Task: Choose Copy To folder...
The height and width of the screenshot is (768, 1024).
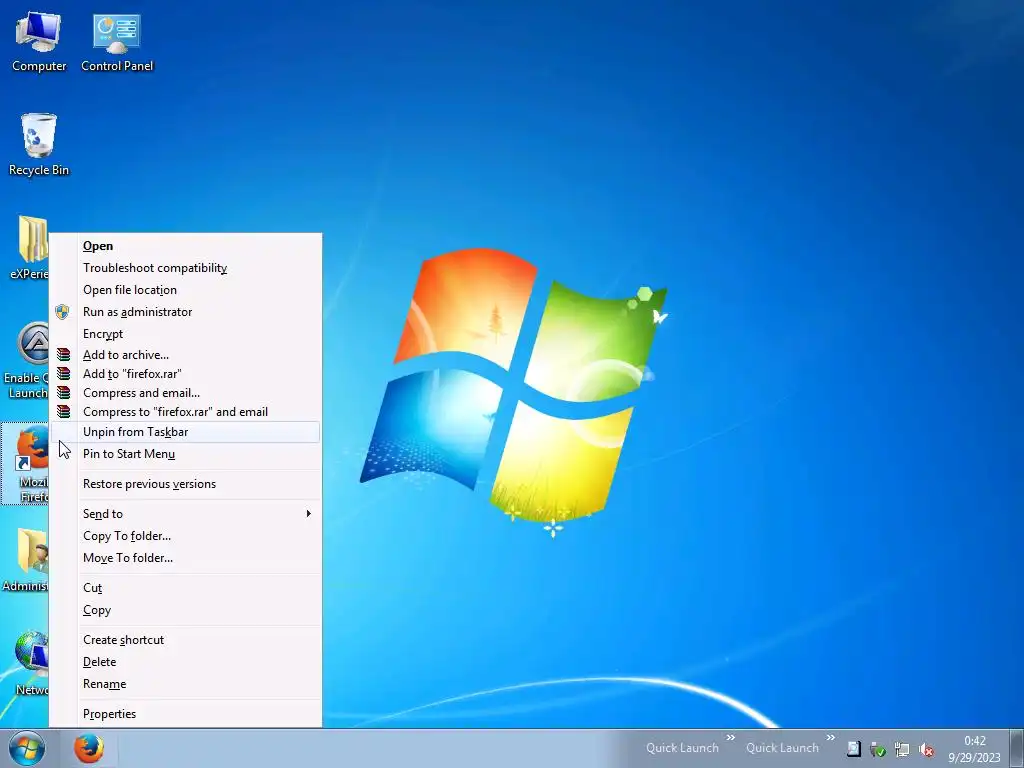Action: point(185,536)
